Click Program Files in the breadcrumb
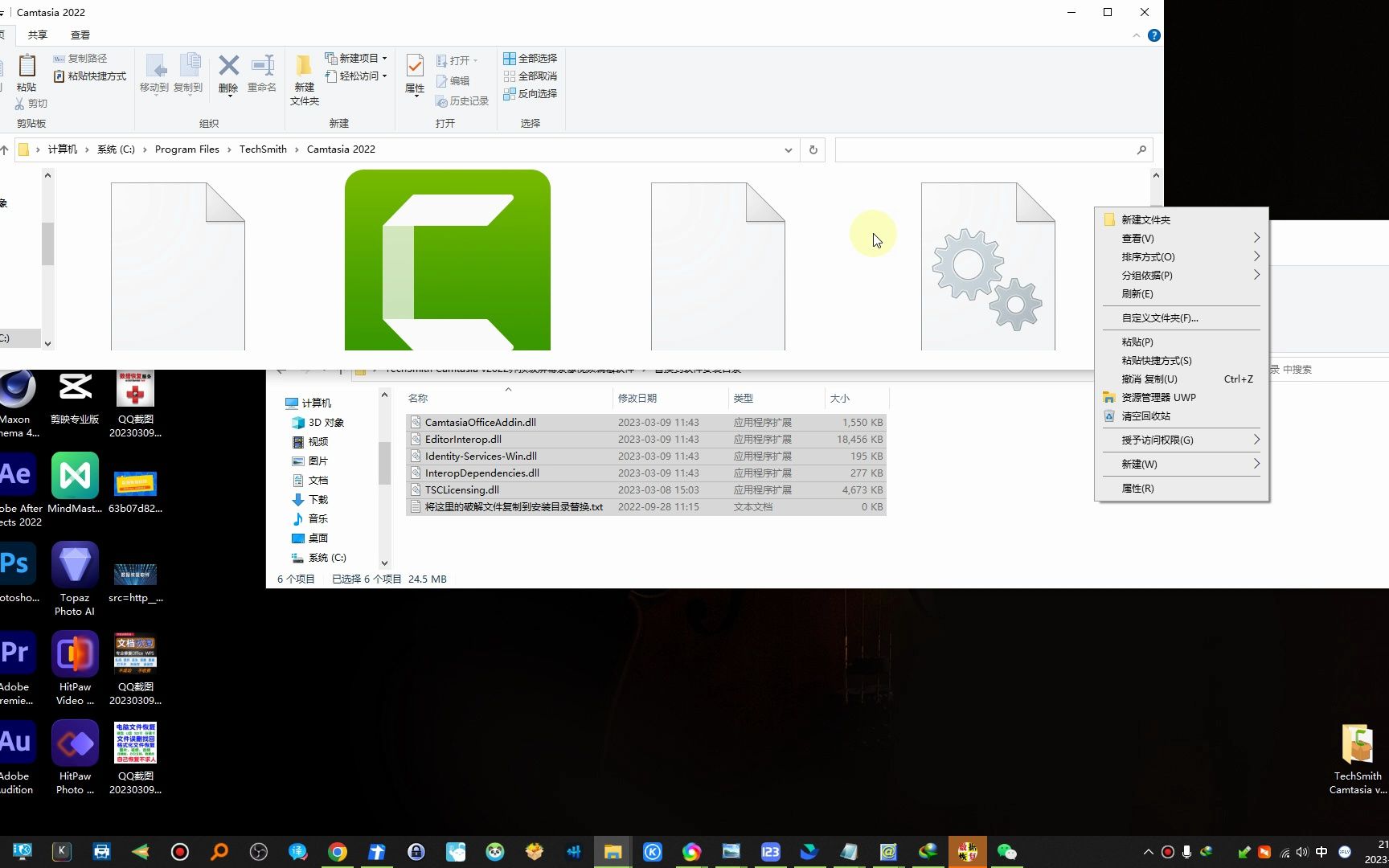 click(187, 149)
